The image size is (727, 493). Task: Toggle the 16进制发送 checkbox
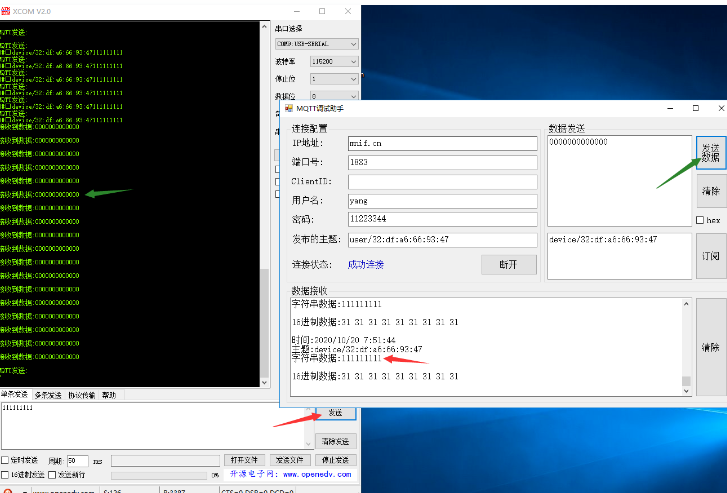coord(5,474)
